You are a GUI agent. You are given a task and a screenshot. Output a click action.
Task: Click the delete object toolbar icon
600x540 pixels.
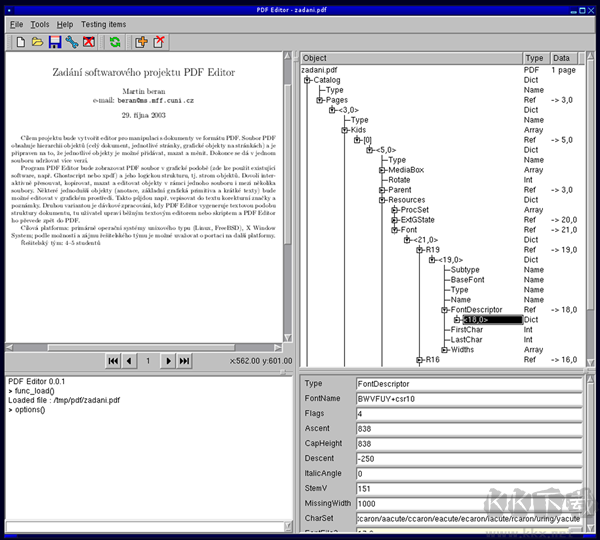point(159,42)
